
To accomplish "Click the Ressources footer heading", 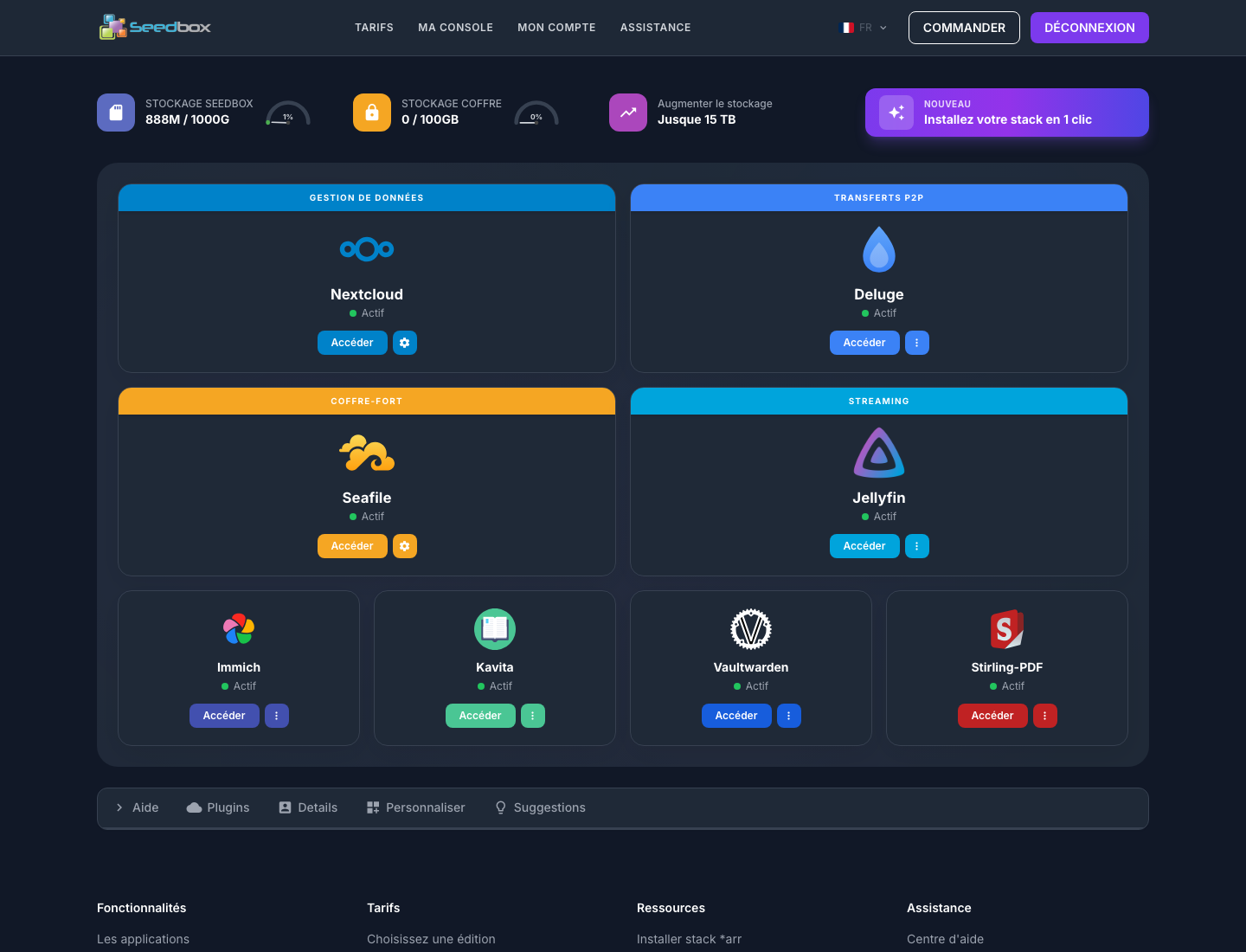I will [671, 908].
